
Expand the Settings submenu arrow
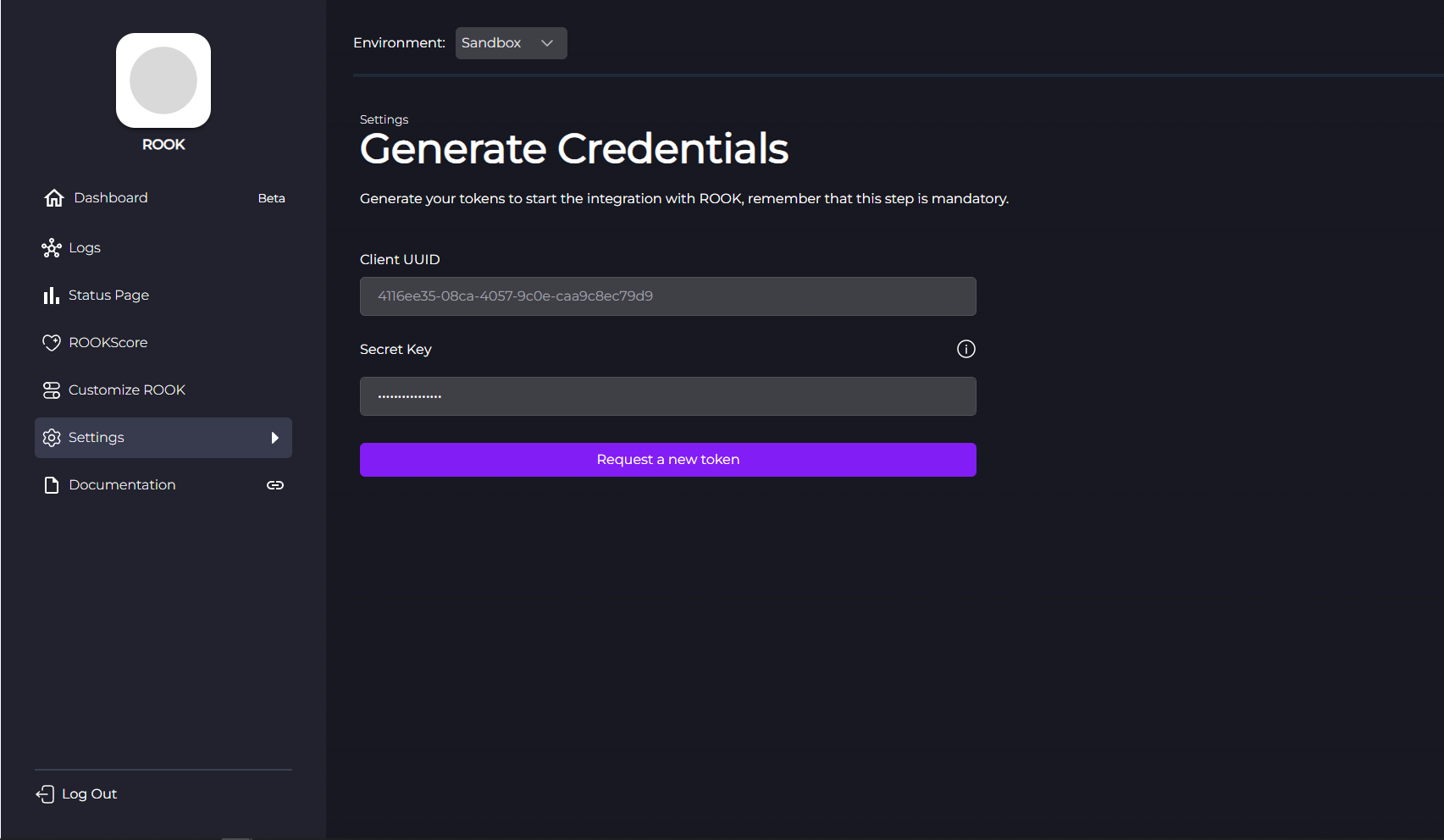(x=274, y=438)
